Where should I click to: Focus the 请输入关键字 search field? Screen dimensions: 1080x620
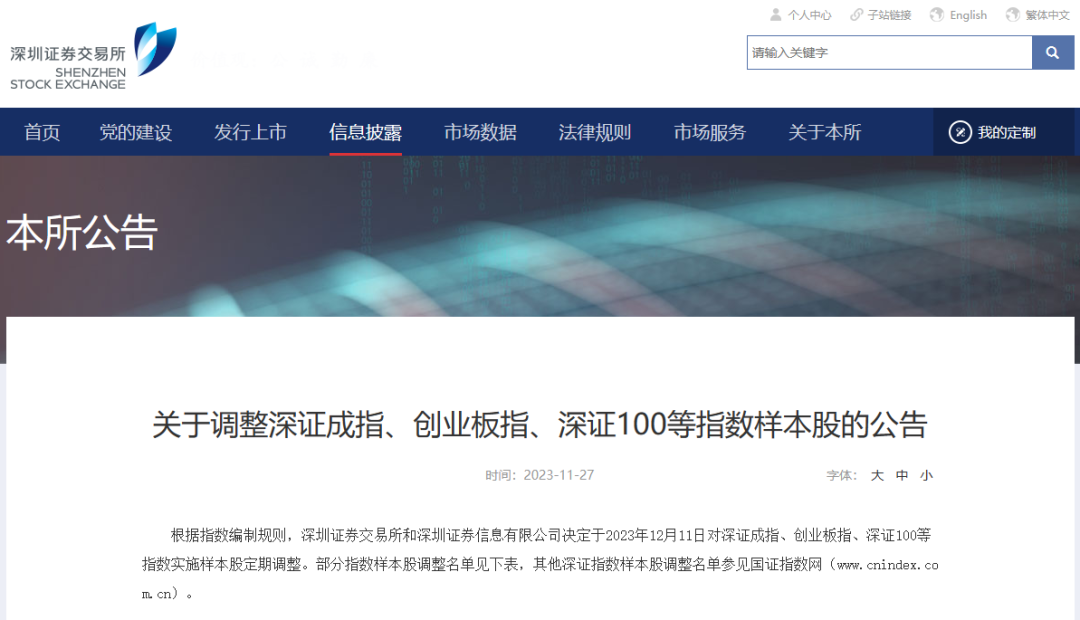tap(889, 52)
